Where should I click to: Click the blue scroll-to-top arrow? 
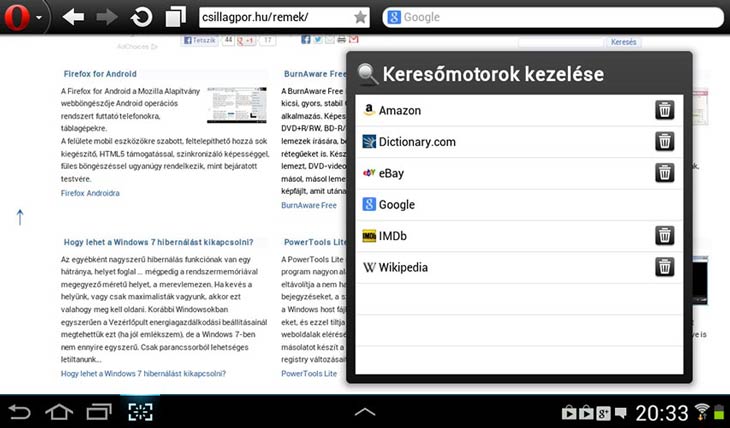point(20,217)
